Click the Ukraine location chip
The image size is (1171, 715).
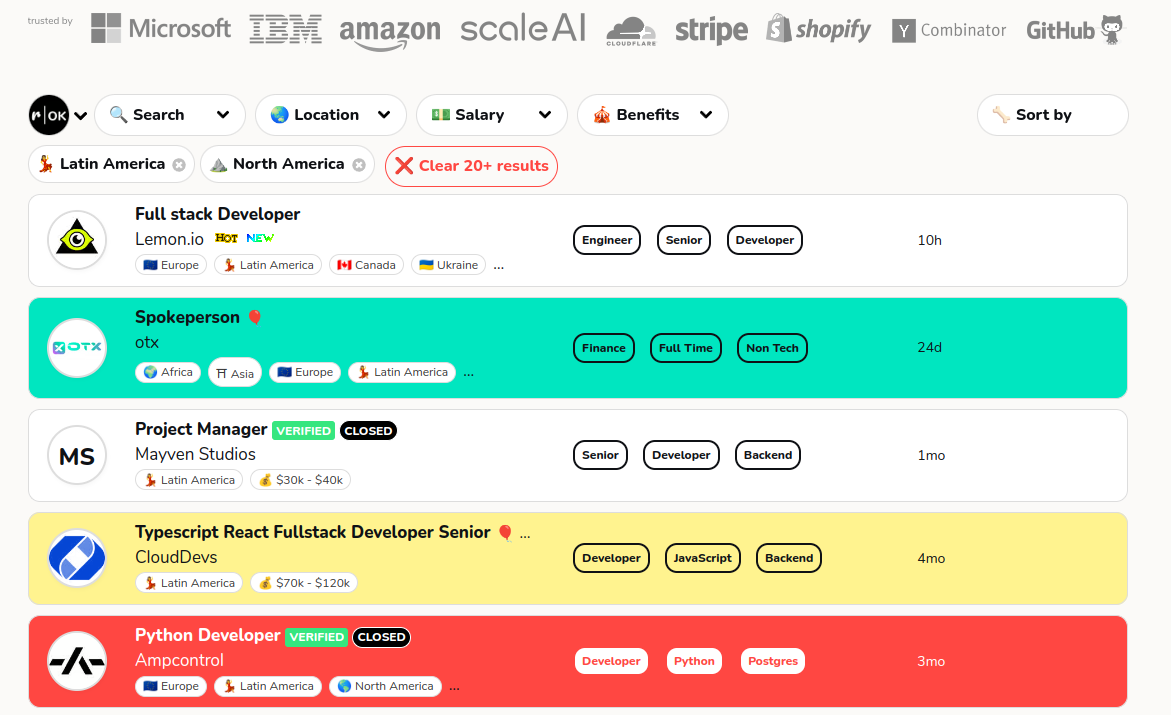[449, 265]
